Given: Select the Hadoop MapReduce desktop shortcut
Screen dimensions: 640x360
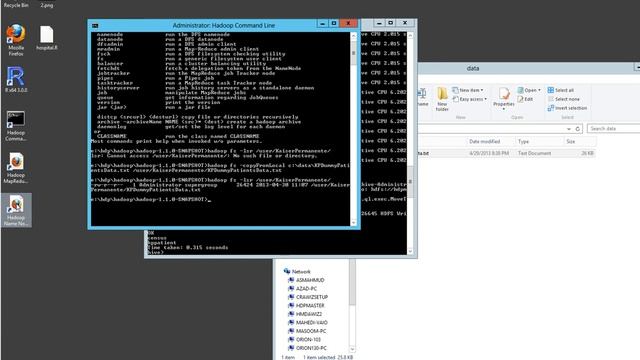Looking at the screenshot, I should [16, 168].
